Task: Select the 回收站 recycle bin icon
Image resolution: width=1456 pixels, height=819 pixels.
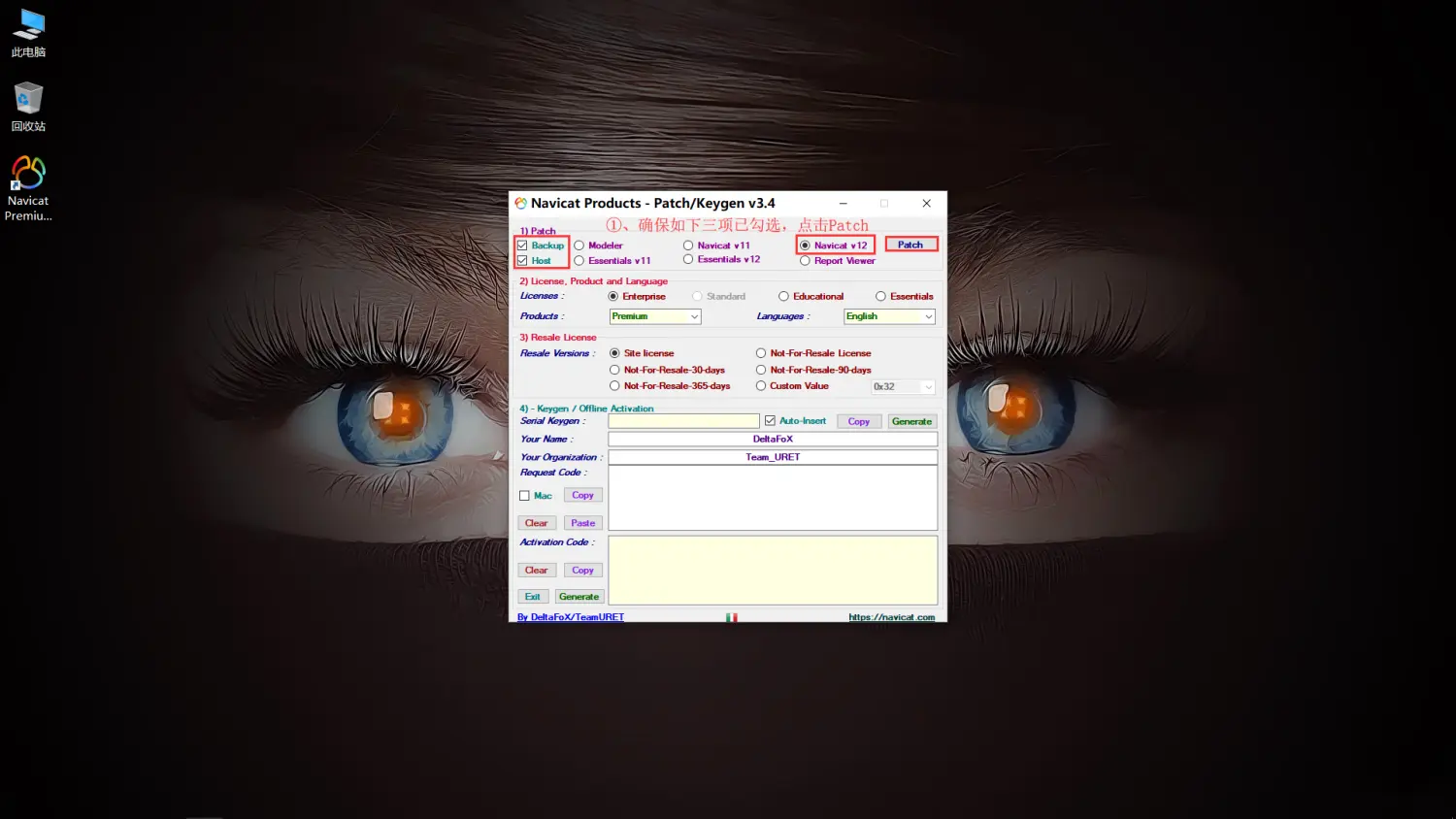Action: click(28, 108)
